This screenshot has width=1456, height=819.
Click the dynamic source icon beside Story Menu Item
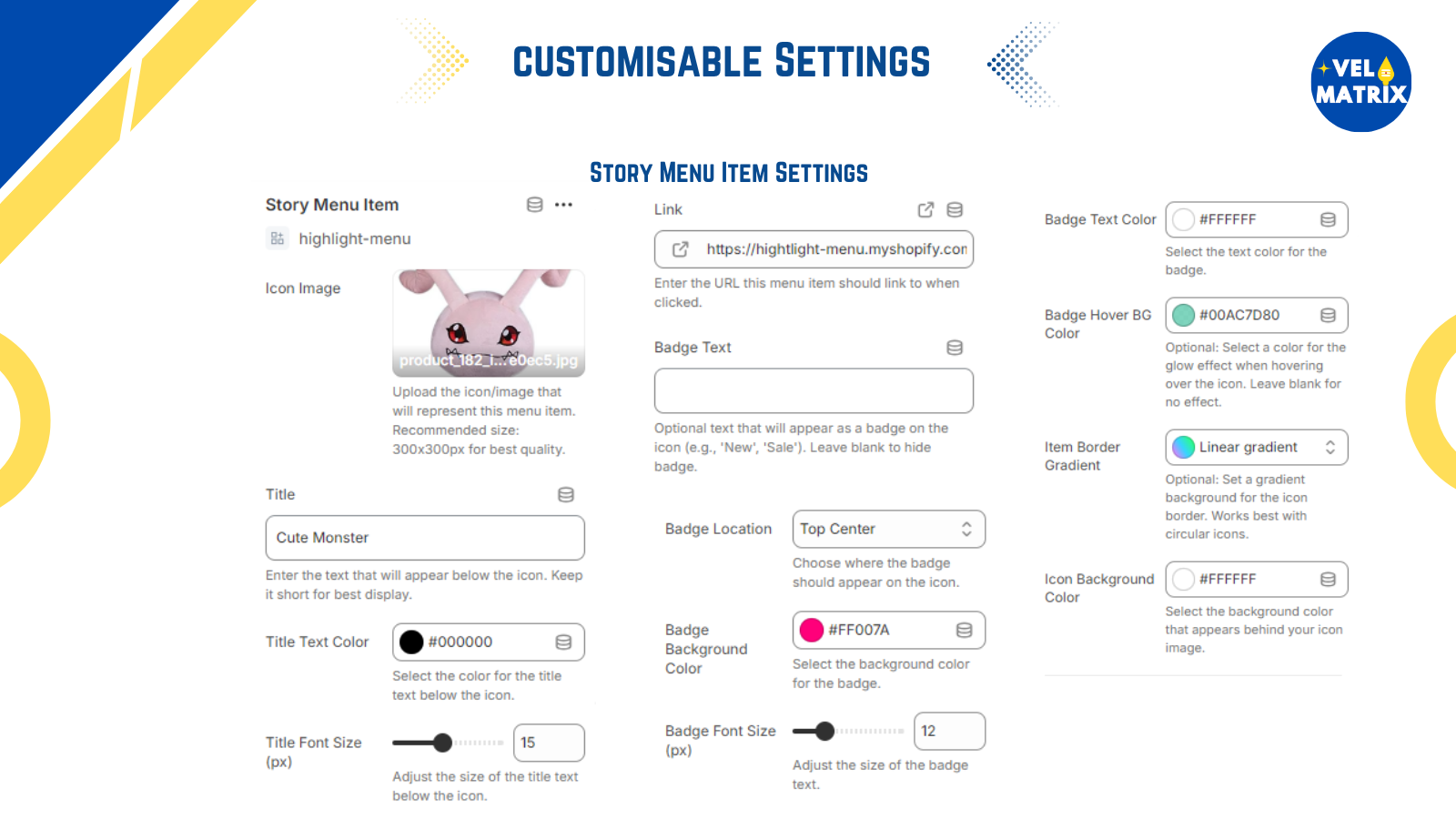535,205
